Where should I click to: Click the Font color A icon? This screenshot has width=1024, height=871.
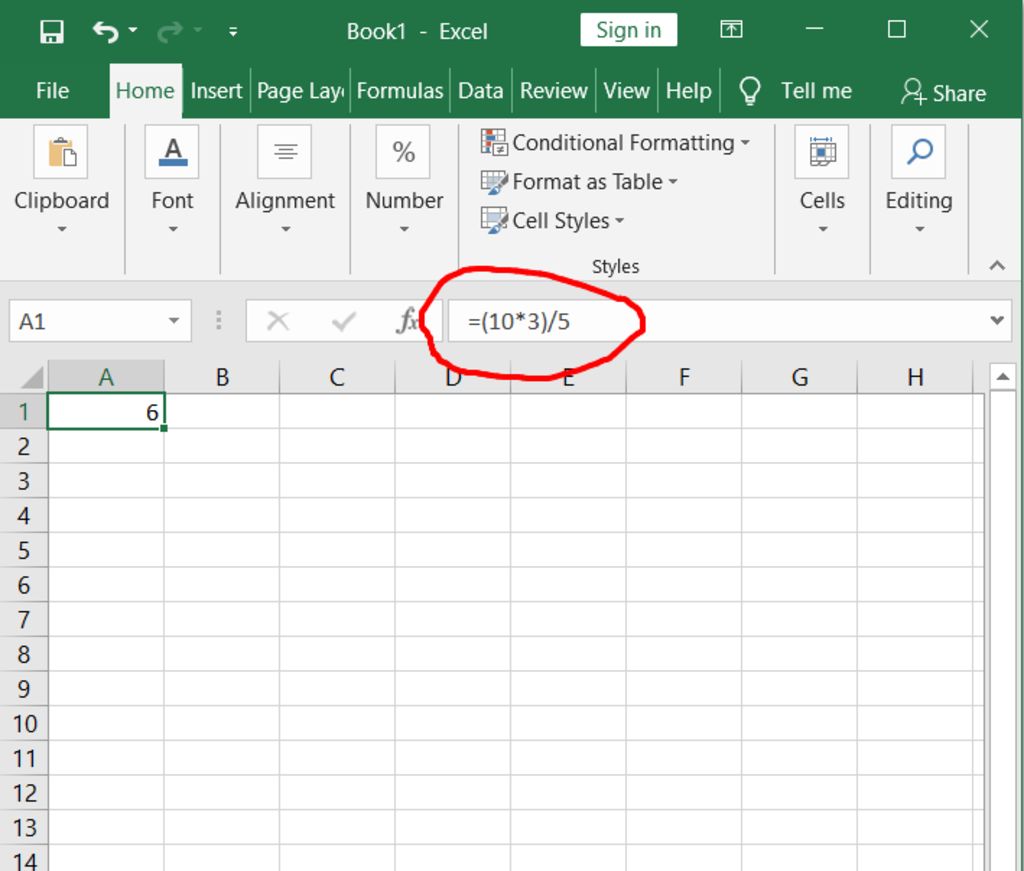[x=172, y=151]
